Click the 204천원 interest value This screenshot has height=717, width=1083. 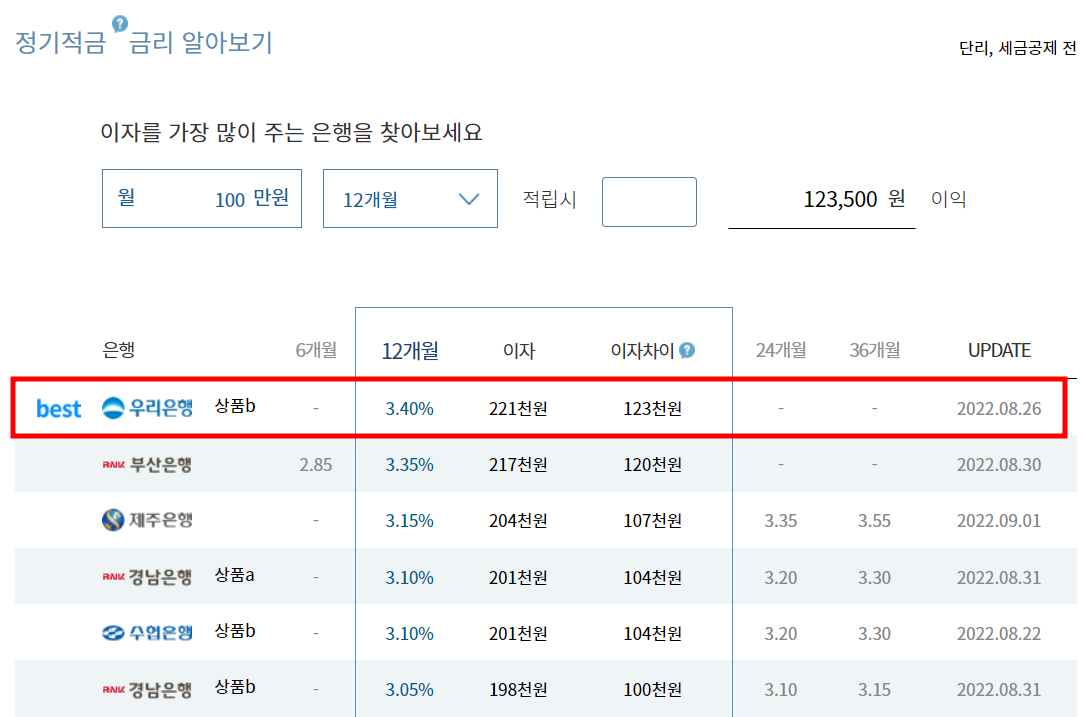pyautogui.click(x=518, y=521)
